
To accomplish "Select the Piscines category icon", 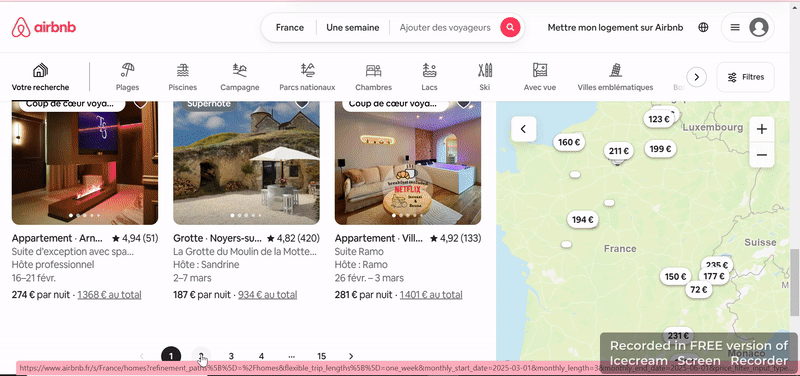I will point(183,77).
